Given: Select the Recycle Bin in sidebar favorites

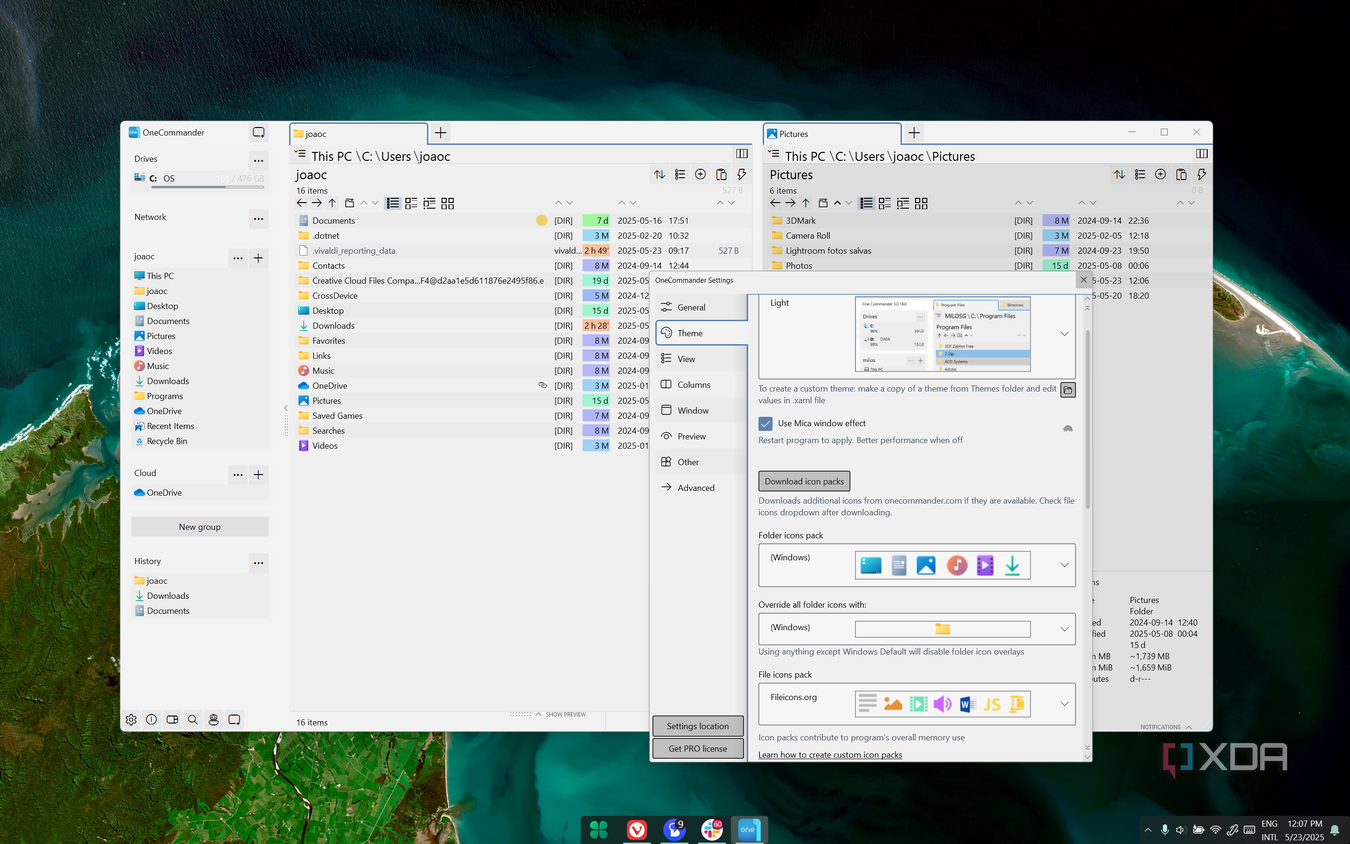Looking at the screenshot, I should point(167,441).
